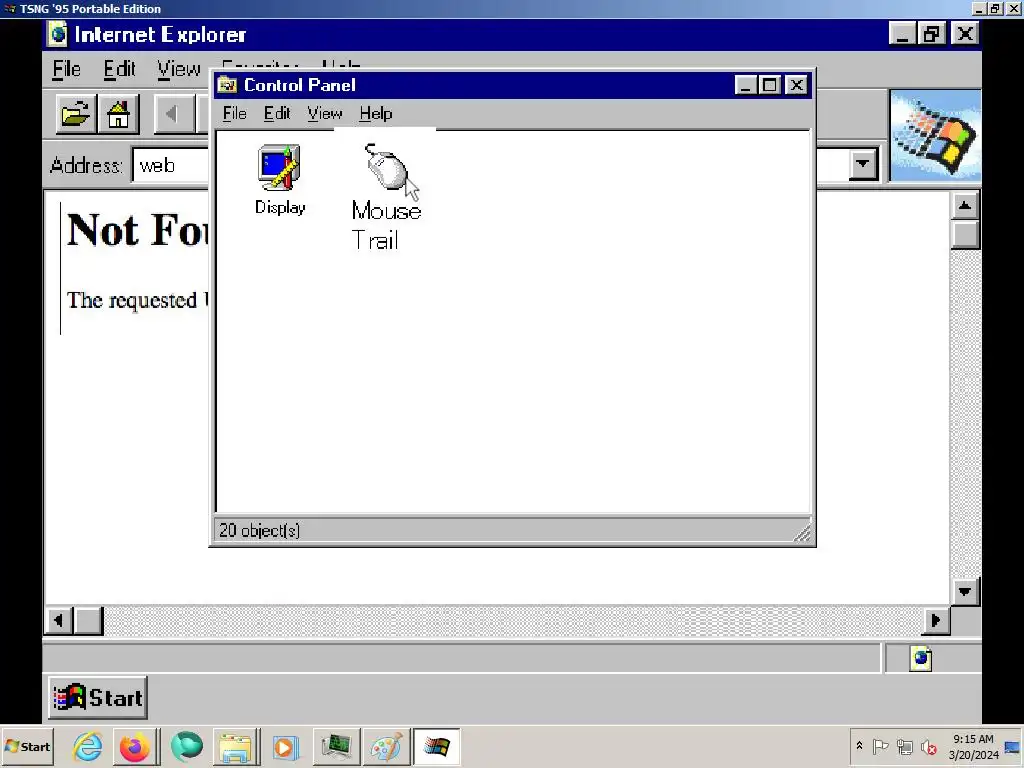Restore the Internet Explorer window
Screen dimensions: 1024x768
pos(932,33)
